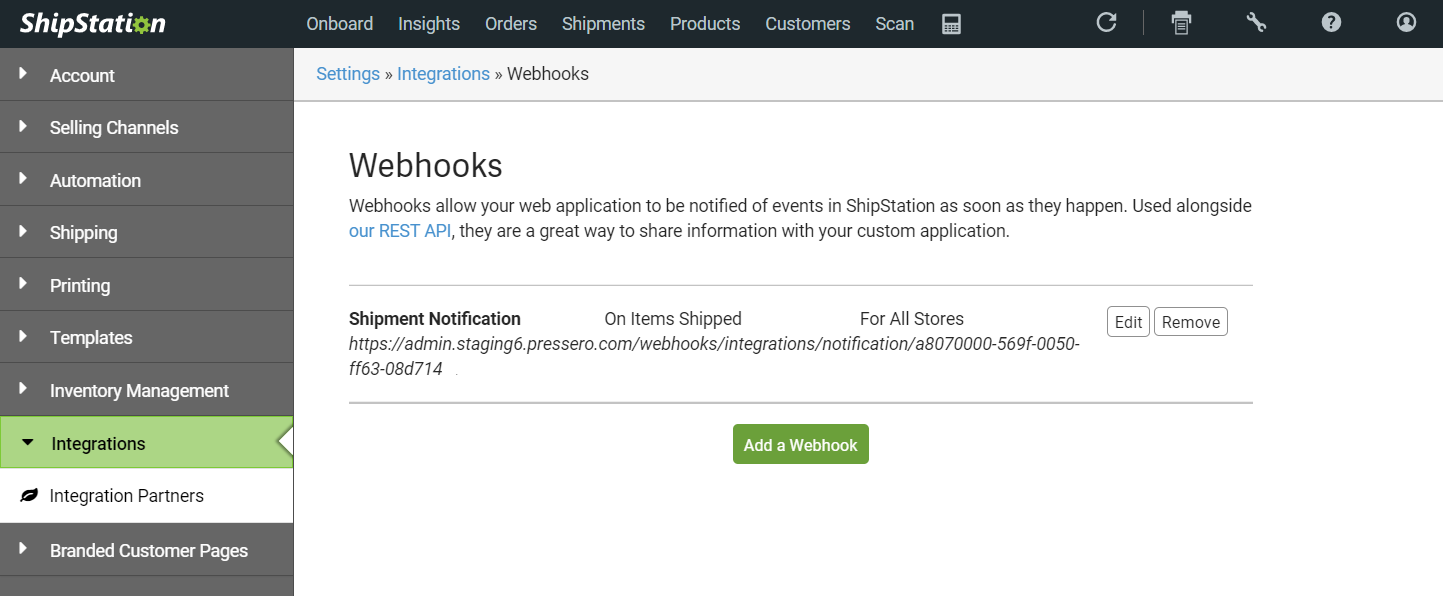The image size is (1443, 596).
Task: Expand the Account sidebar section
Action: 147,75
